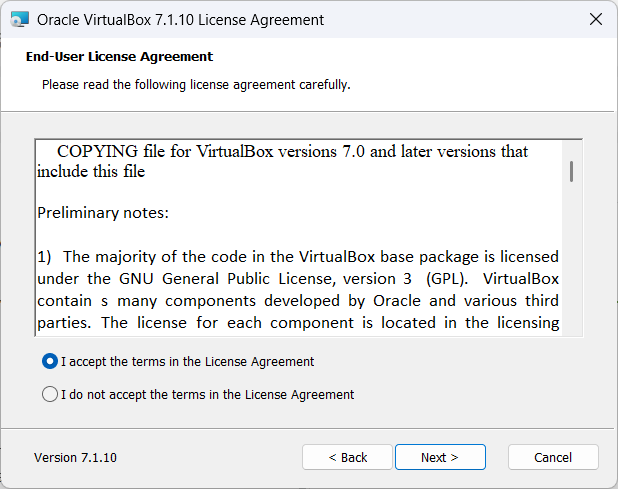Click the scrollbar track below the thumb

[571, 270]
